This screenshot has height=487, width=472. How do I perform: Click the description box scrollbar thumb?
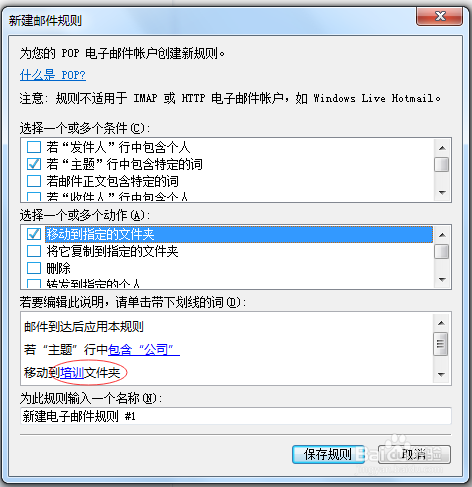point(441,344)
